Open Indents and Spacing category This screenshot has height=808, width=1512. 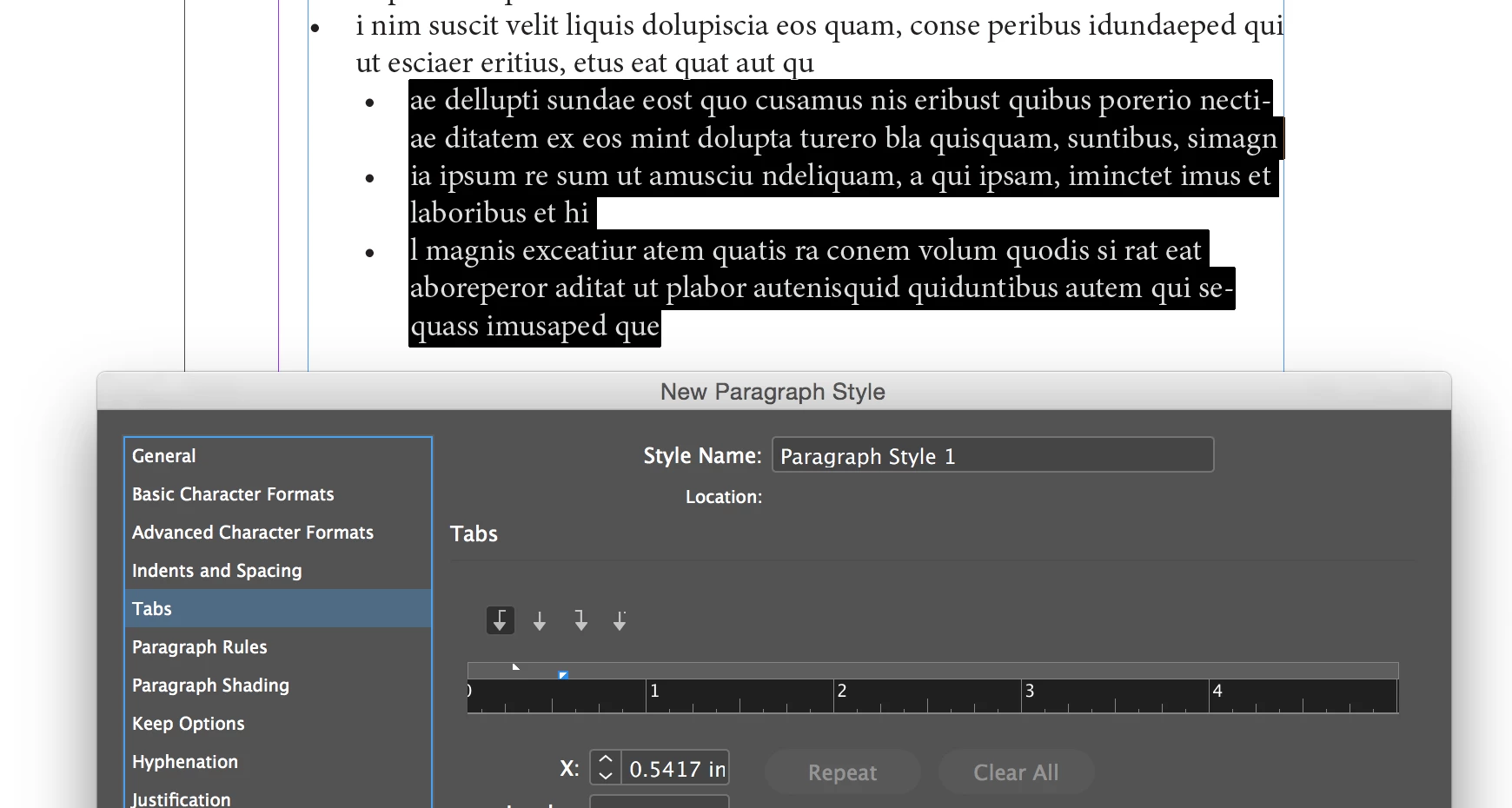pos(278,571)
